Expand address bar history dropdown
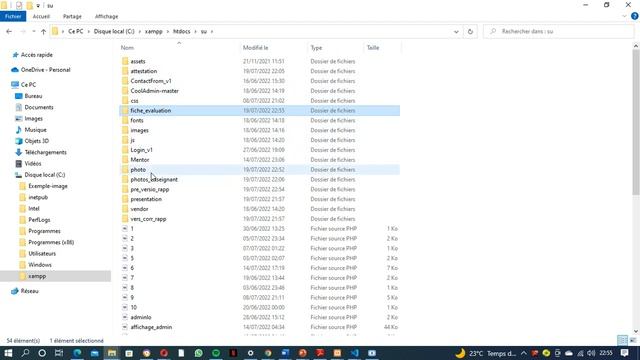This screenshot has height=360, width=640. point(456,31)
